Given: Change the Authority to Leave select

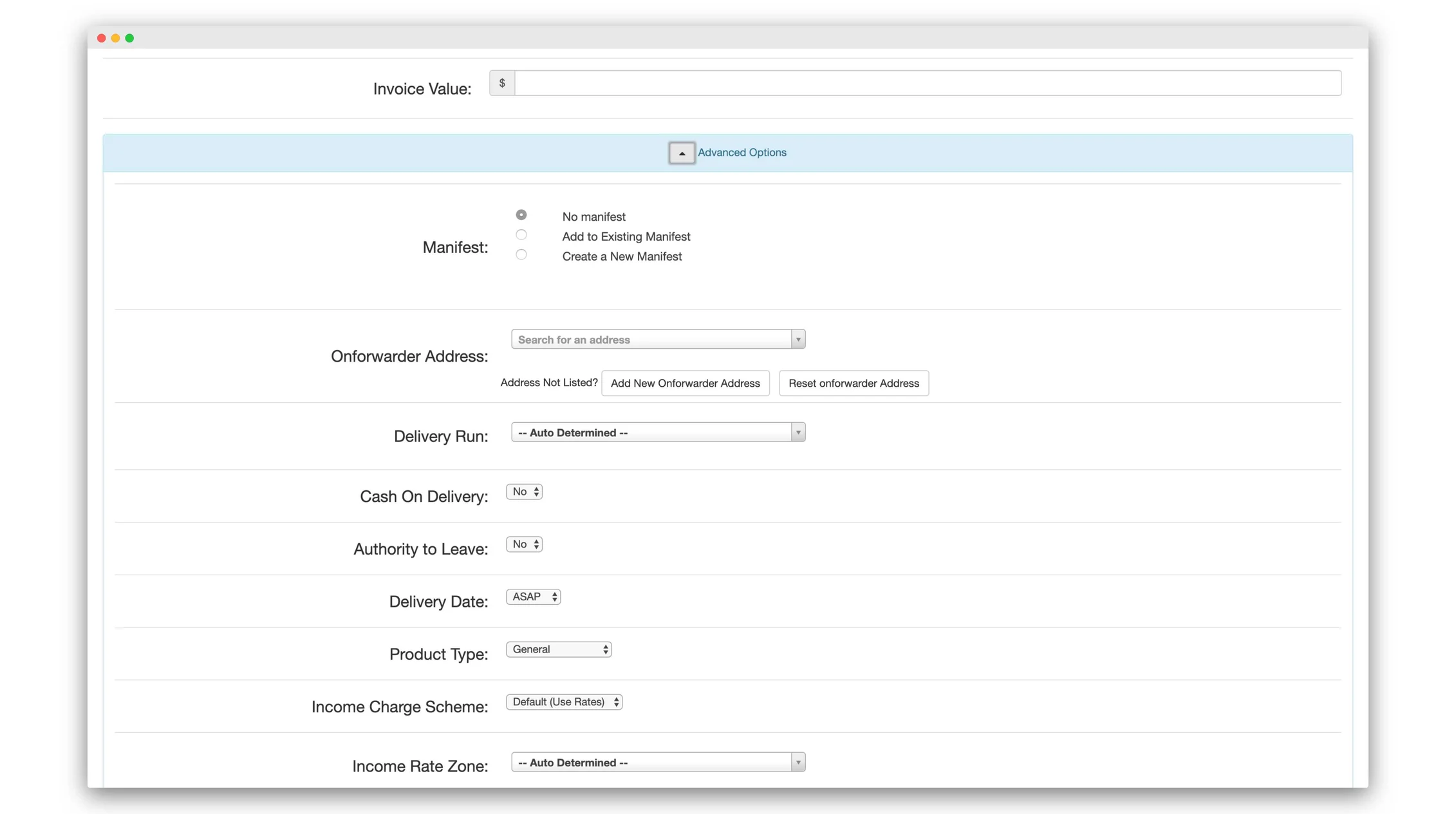Looking at the screenshot, I should 525,544.
